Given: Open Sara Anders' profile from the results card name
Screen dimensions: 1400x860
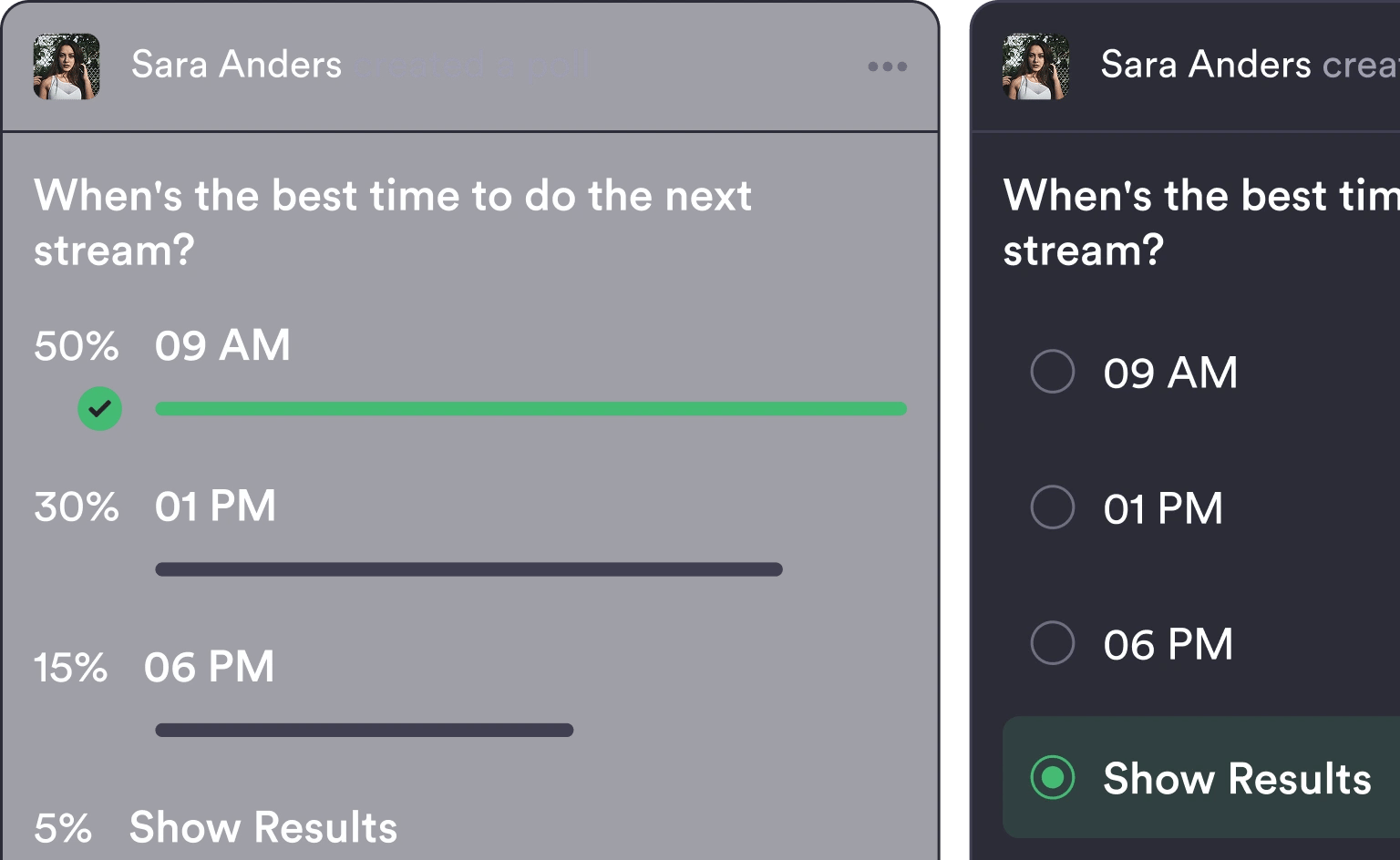Looking at the screenshot, I should click(237, 66).
